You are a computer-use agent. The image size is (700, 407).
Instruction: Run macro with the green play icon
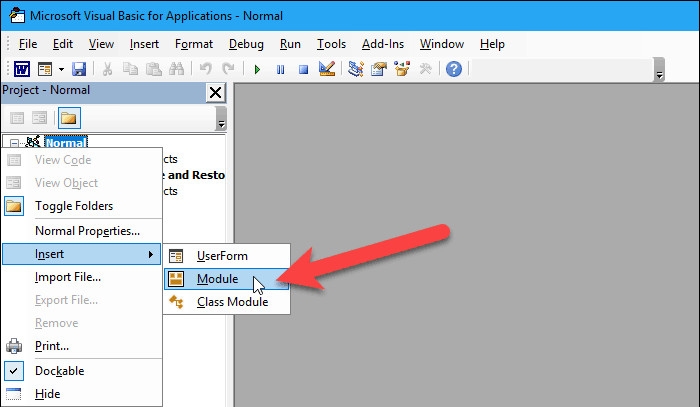click(257, 70)
